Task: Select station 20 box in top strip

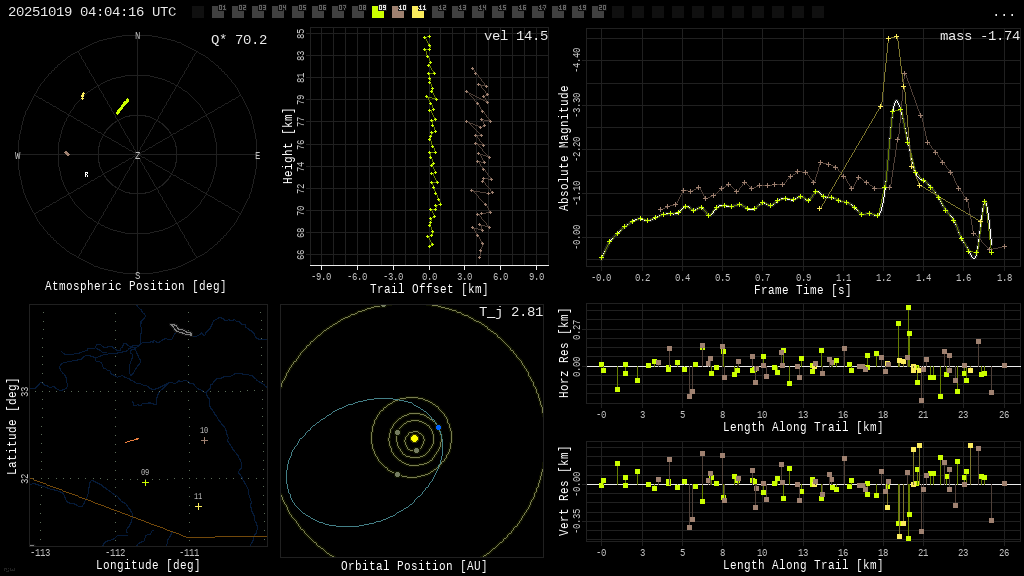Action: [598, 12]
